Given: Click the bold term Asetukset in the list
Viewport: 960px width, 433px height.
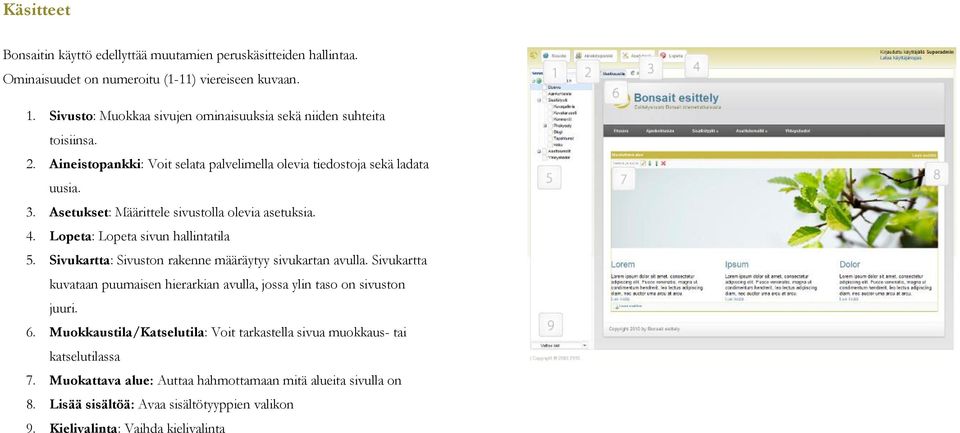Looking at the screenshot, I should (x=80, y=213).
